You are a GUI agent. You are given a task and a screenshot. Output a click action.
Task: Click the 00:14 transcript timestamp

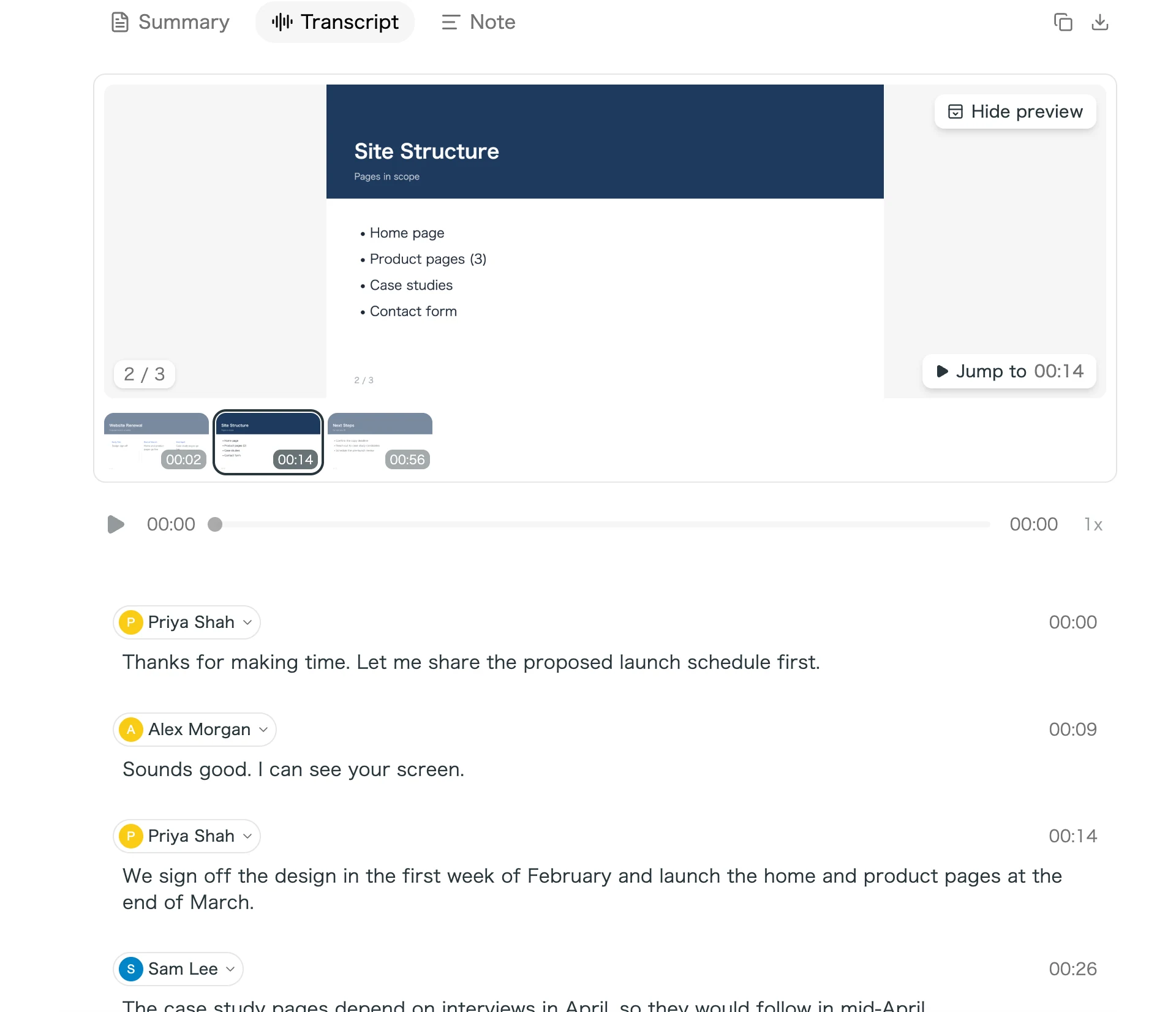(x=1072, y=836)
